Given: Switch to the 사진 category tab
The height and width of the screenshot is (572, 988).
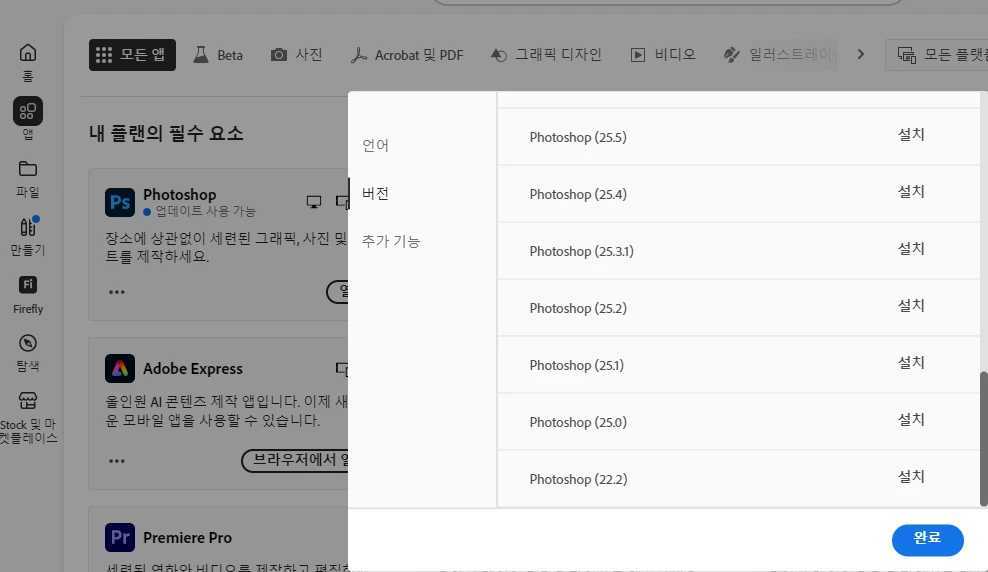Looking at the screenshot, I should pos(297,55).
